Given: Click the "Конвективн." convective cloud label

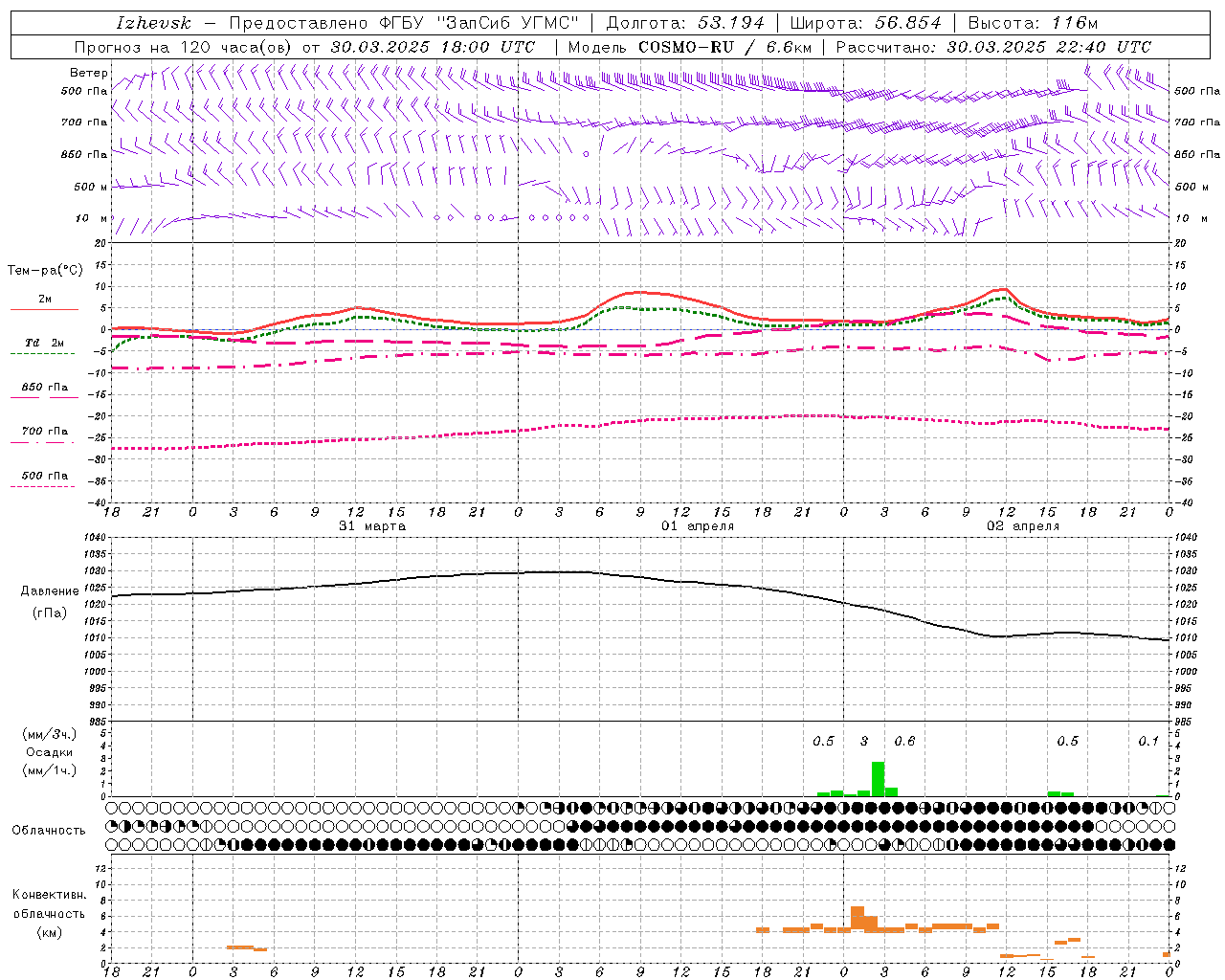Looking at the screenshot, I should tap(50, 895).
